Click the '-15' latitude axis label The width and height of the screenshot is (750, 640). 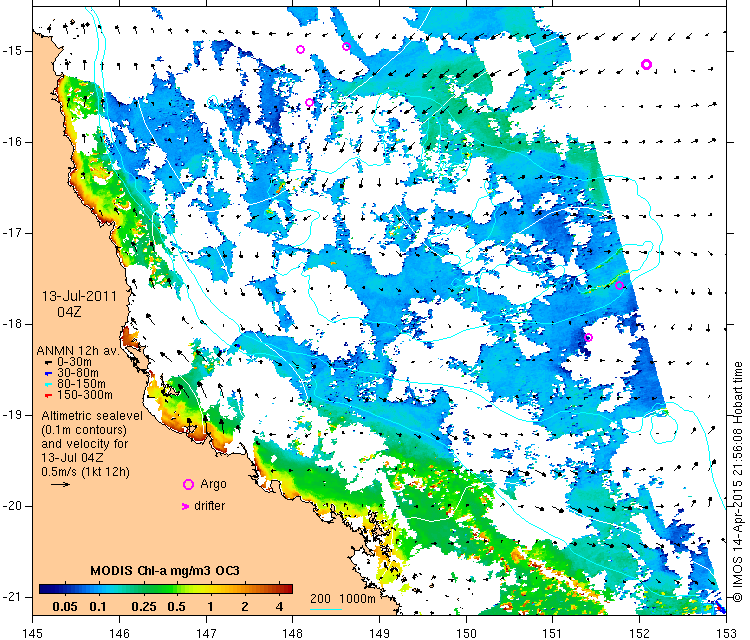click(x=11, y=51)
